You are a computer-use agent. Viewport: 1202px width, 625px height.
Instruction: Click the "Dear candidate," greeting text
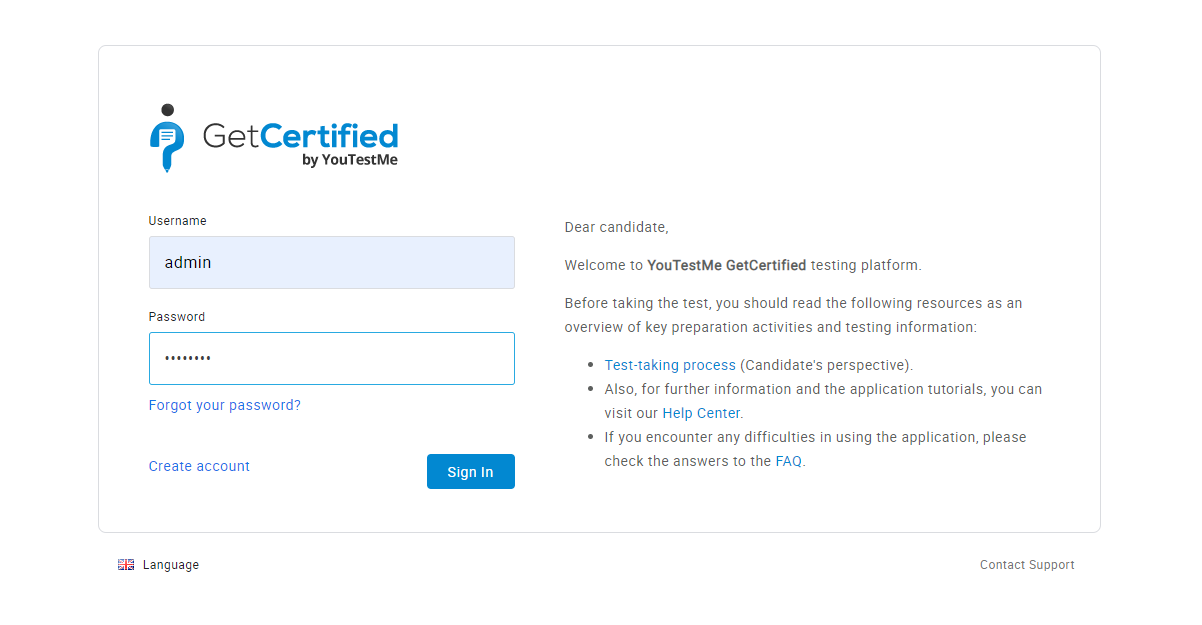click(x=616, y=227)
